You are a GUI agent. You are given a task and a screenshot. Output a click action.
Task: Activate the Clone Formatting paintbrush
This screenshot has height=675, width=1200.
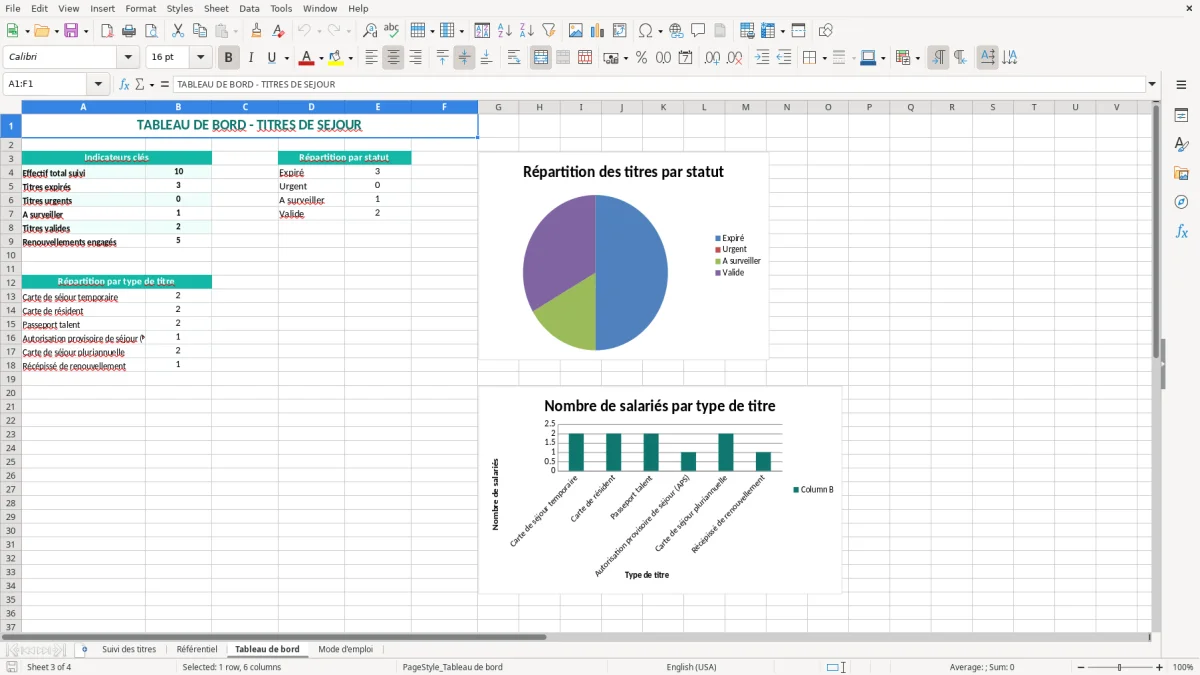[256, 31]
